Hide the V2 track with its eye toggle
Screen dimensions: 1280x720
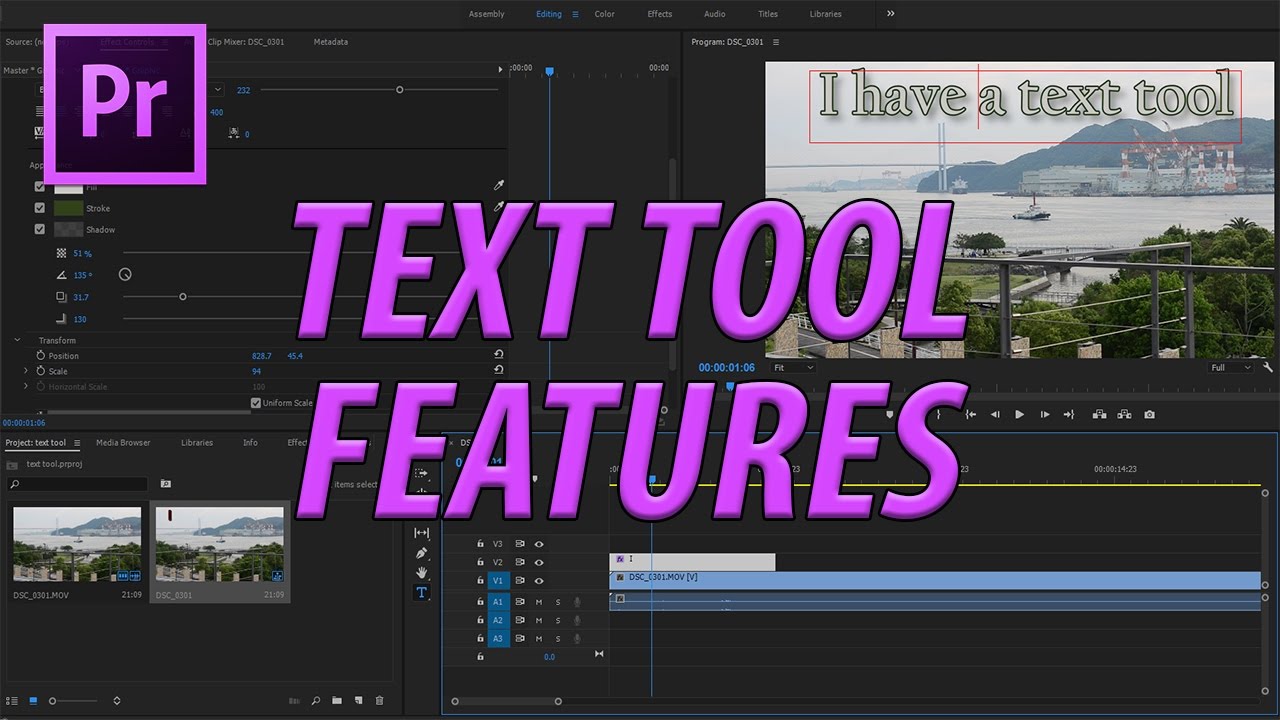(x=538, y=562)
